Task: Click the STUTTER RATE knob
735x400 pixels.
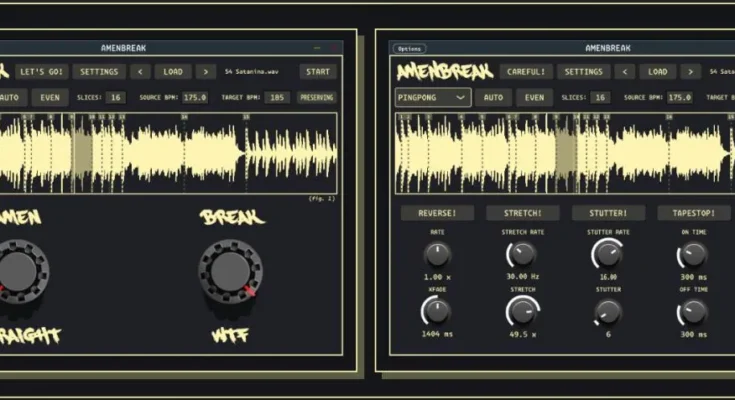Action: pos(606,254)
